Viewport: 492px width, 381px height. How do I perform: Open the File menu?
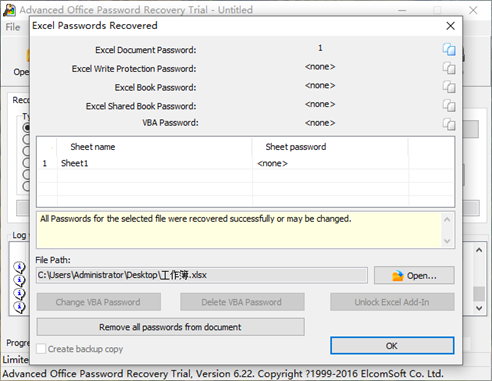coord(13,27)
